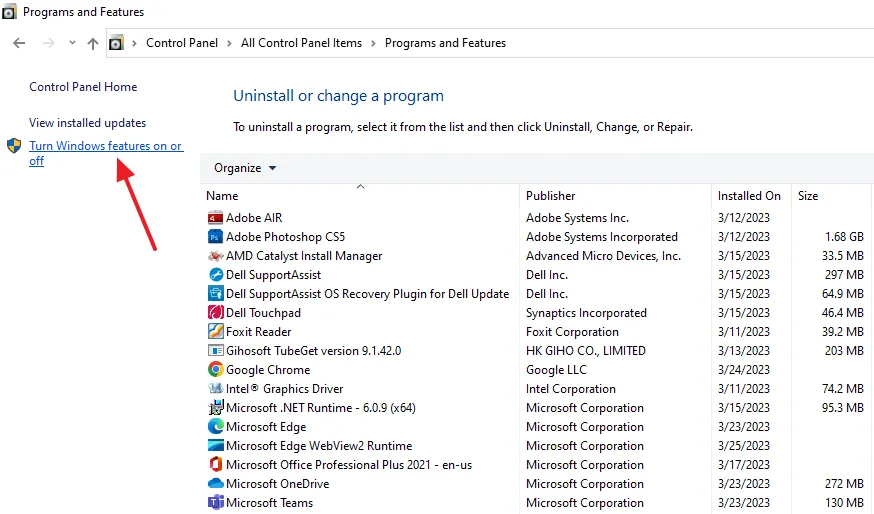Click the Programs and Features title bar icon

pos(9,12)
